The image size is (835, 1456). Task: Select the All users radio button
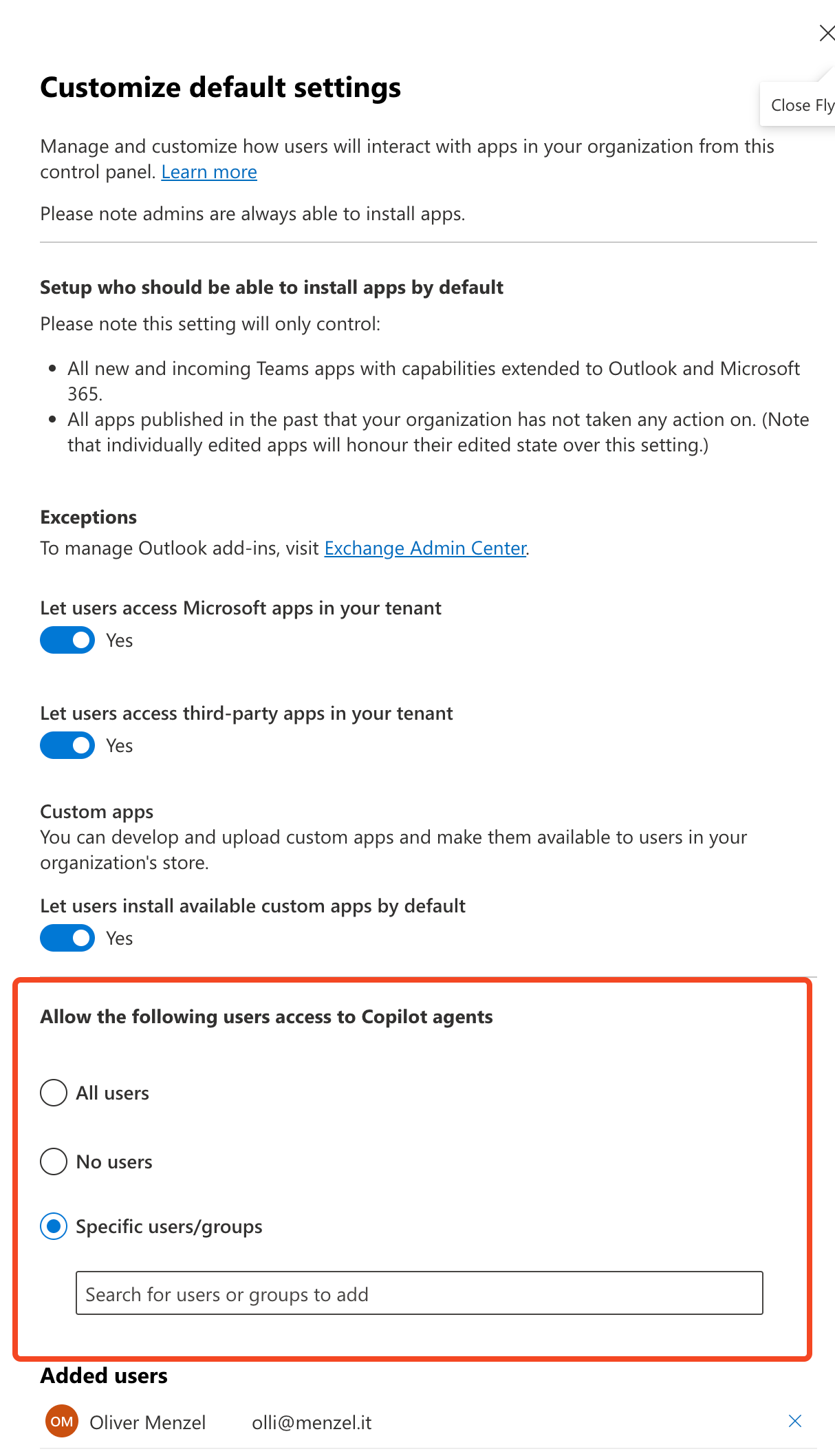pyautogui.click(x=54, y=1093)
